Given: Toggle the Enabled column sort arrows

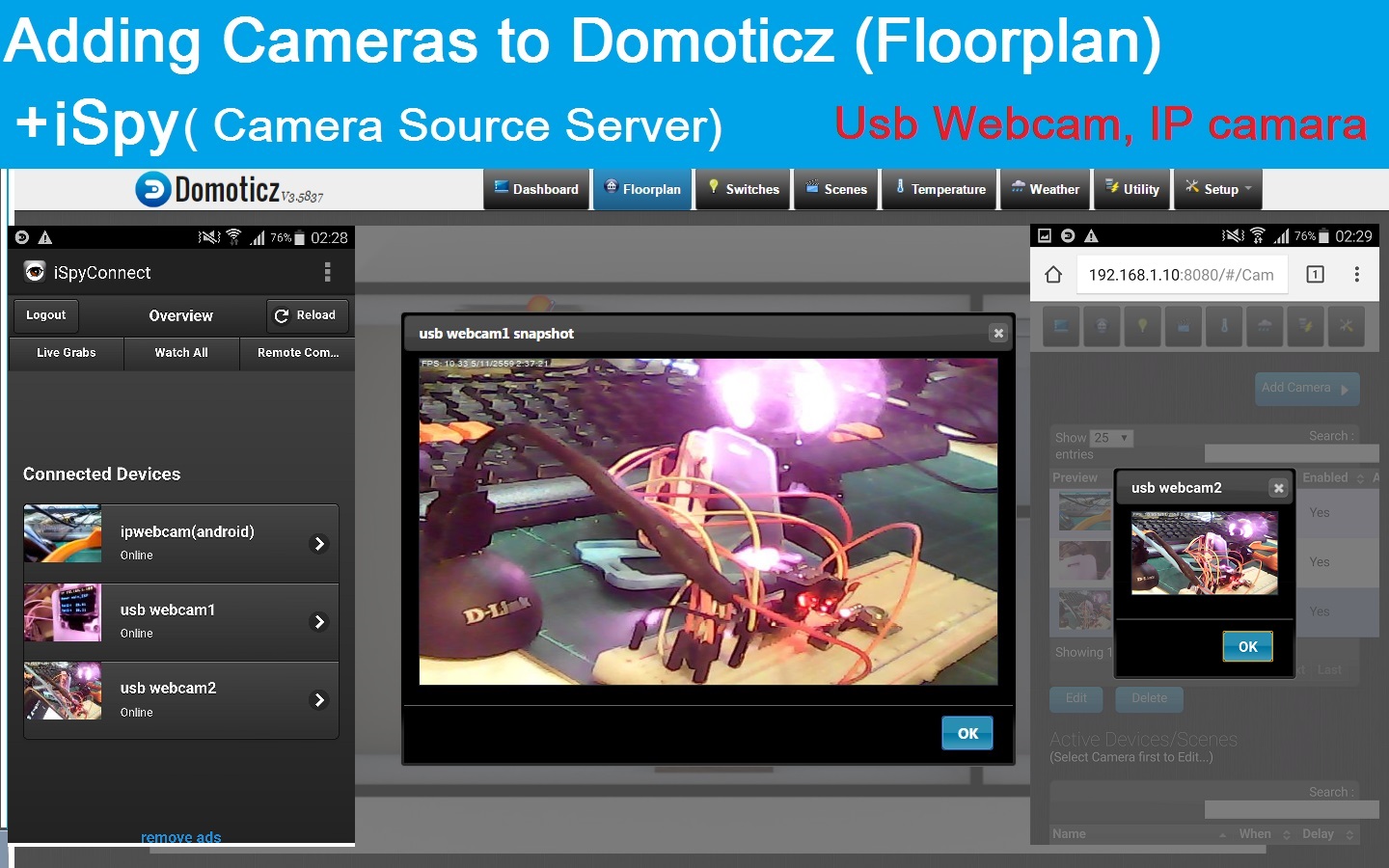Looking at the screenshot, I should 1358,477.
